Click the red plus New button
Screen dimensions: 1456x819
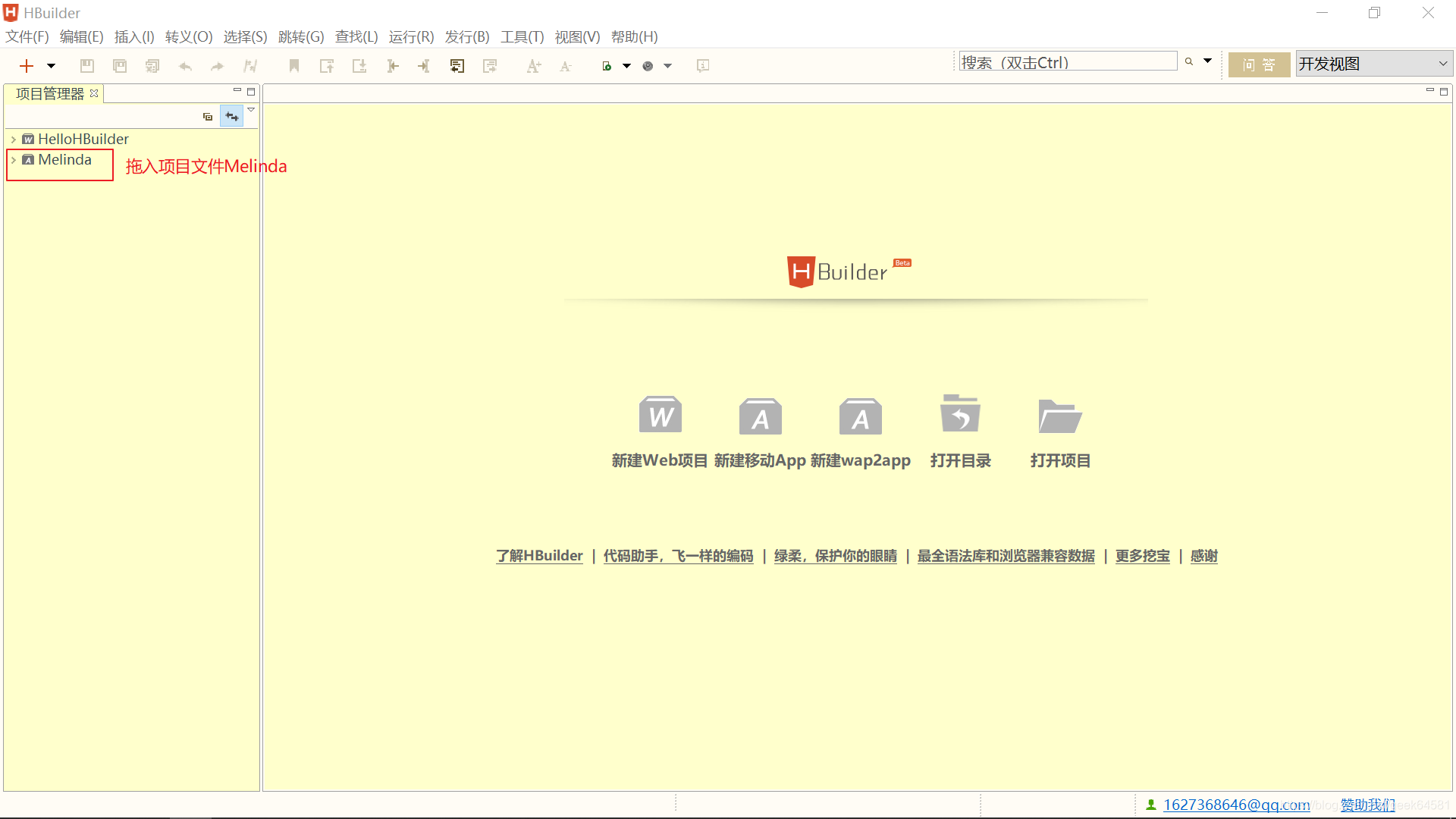(27, 66)
